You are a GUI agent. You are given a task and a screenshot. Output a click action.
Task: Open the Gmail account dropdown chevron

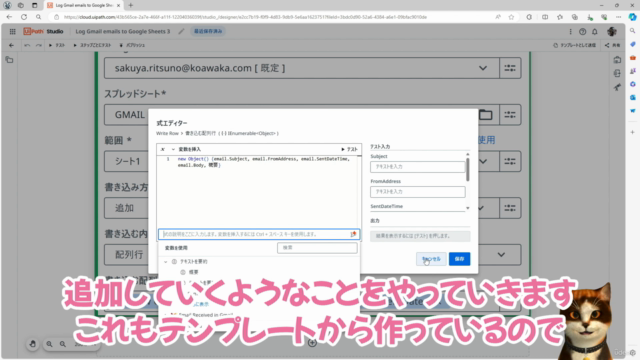tap(483, 68)
